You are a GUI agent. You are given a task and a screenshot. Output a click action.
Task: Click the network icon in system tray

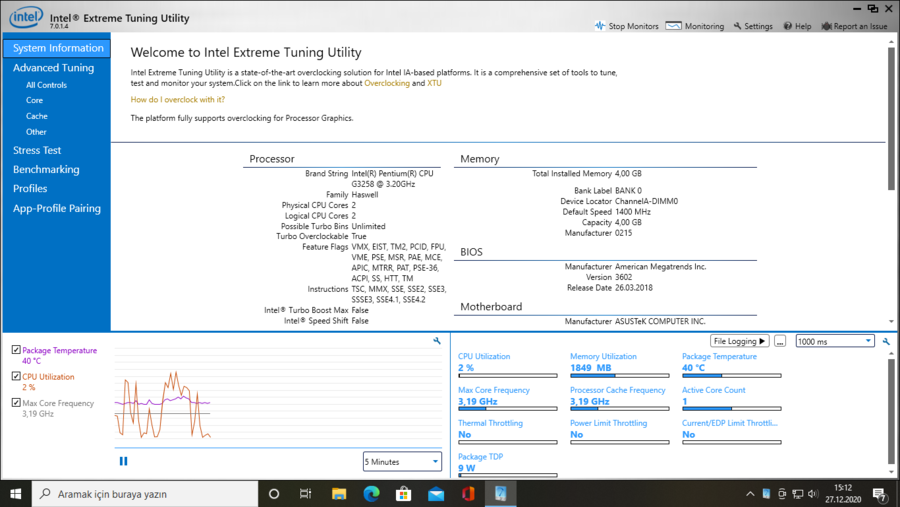pyautogui.click(x=798, y=494)
